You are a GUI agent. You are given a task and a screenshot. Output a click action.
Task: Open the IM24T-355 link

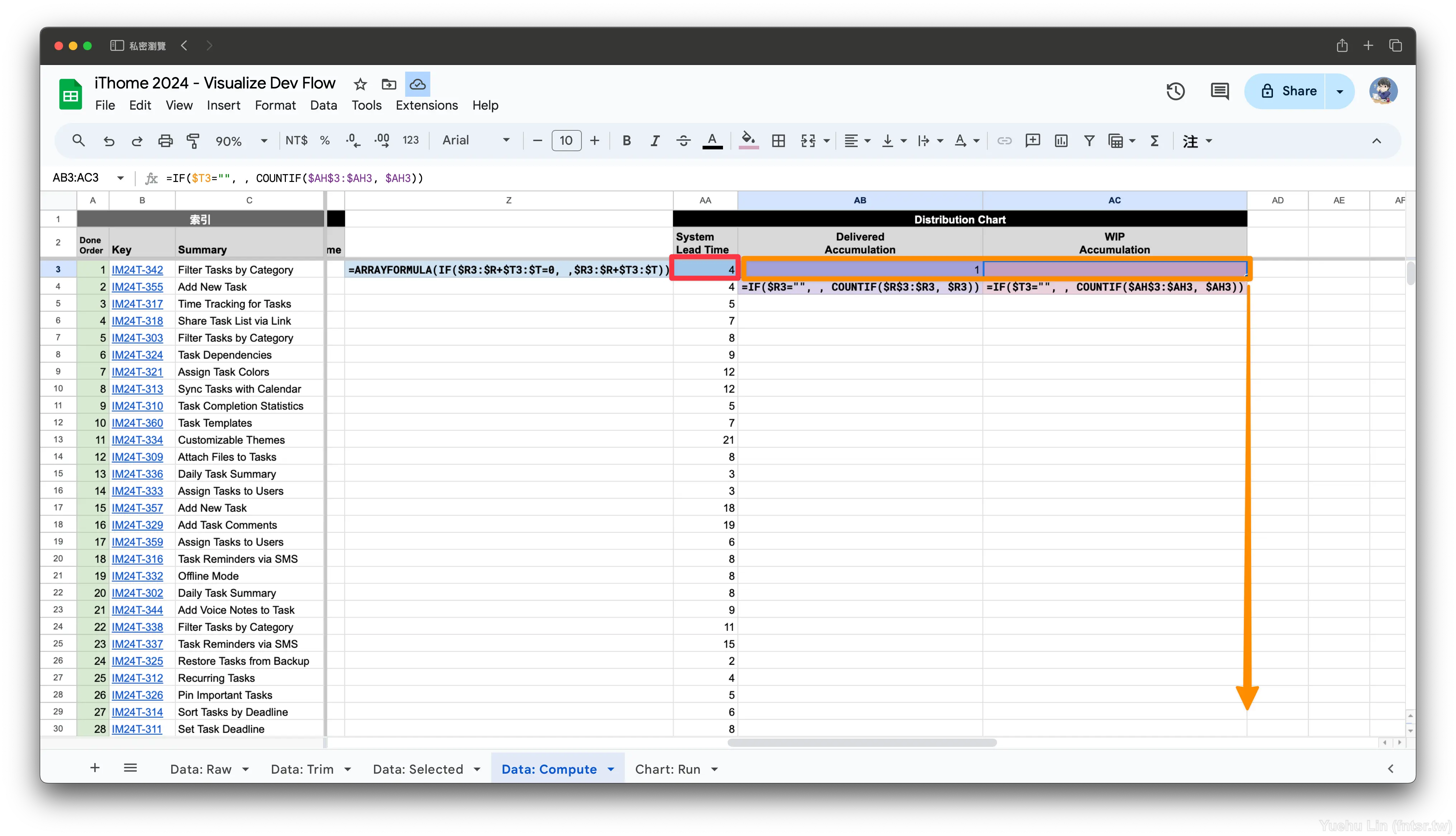tap(137, 287)
